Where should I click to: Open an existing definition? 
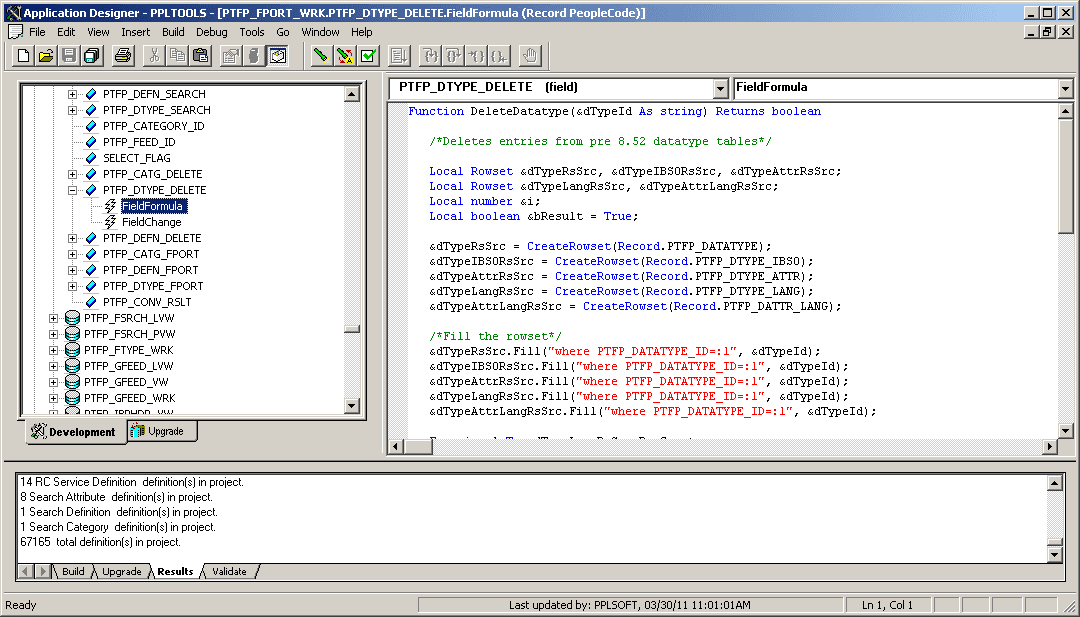coord(45,55)
